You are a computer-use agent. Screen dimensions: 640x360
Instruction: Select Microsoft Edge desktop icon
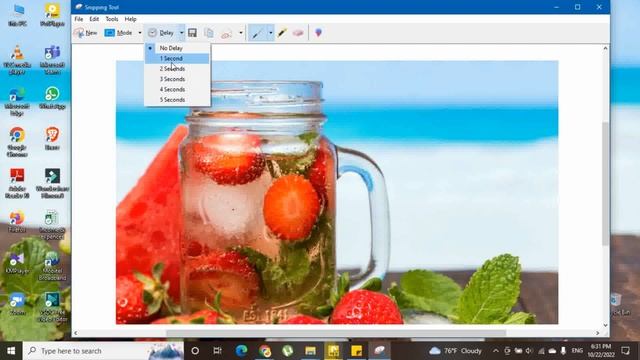[x=17, y=102]
